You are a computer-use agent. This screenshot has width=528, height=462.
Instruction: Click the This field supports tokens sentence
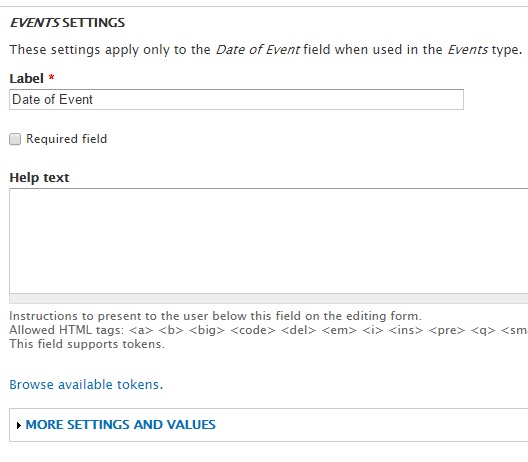(x=87, y=344)
